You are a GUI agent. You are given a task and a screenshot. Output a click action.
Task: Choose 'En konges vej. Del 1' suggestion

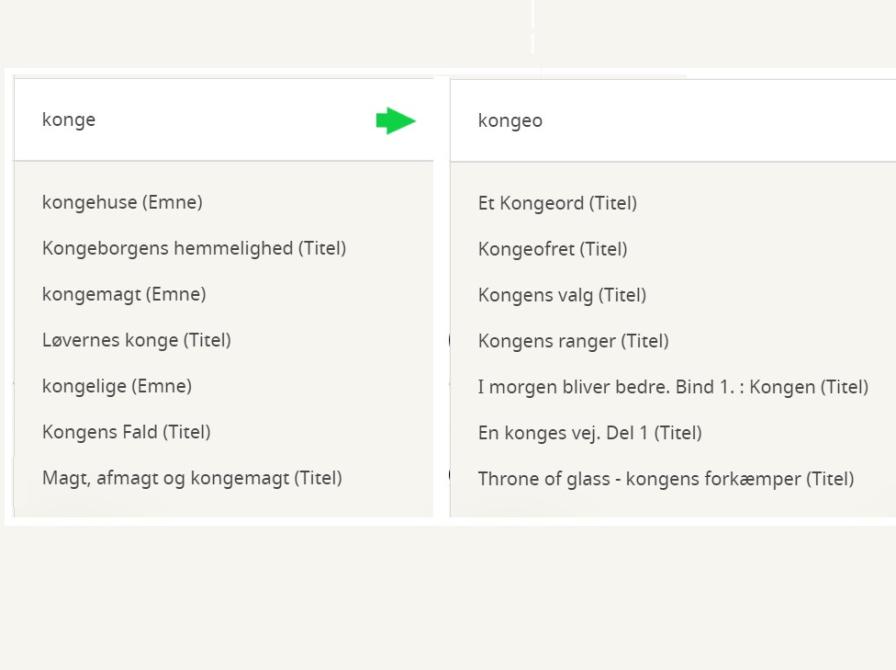[x=590, y=433]
